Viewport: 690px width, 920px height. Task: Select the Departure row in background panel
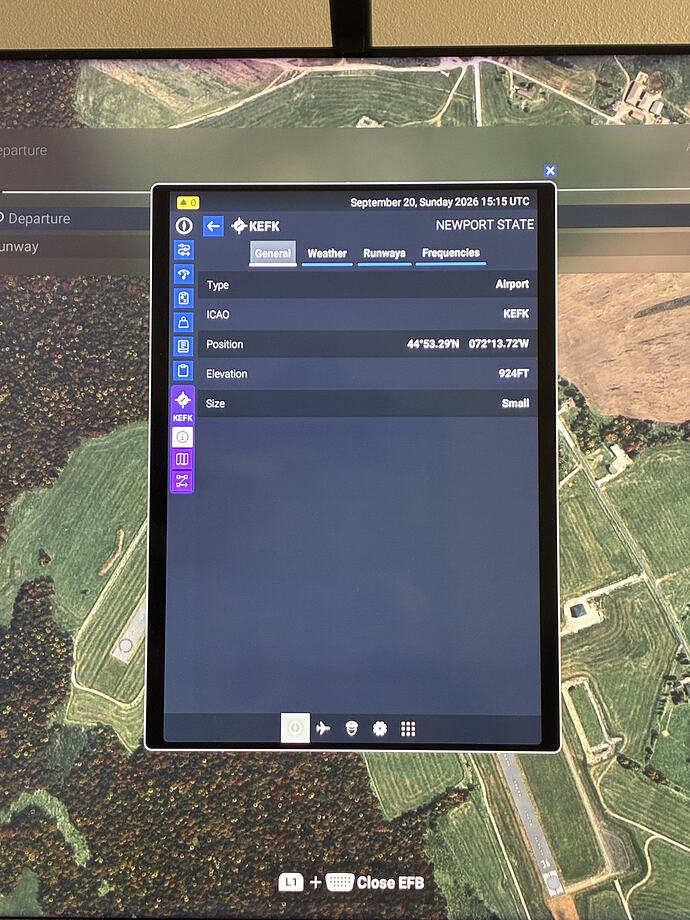click(73, 218)
